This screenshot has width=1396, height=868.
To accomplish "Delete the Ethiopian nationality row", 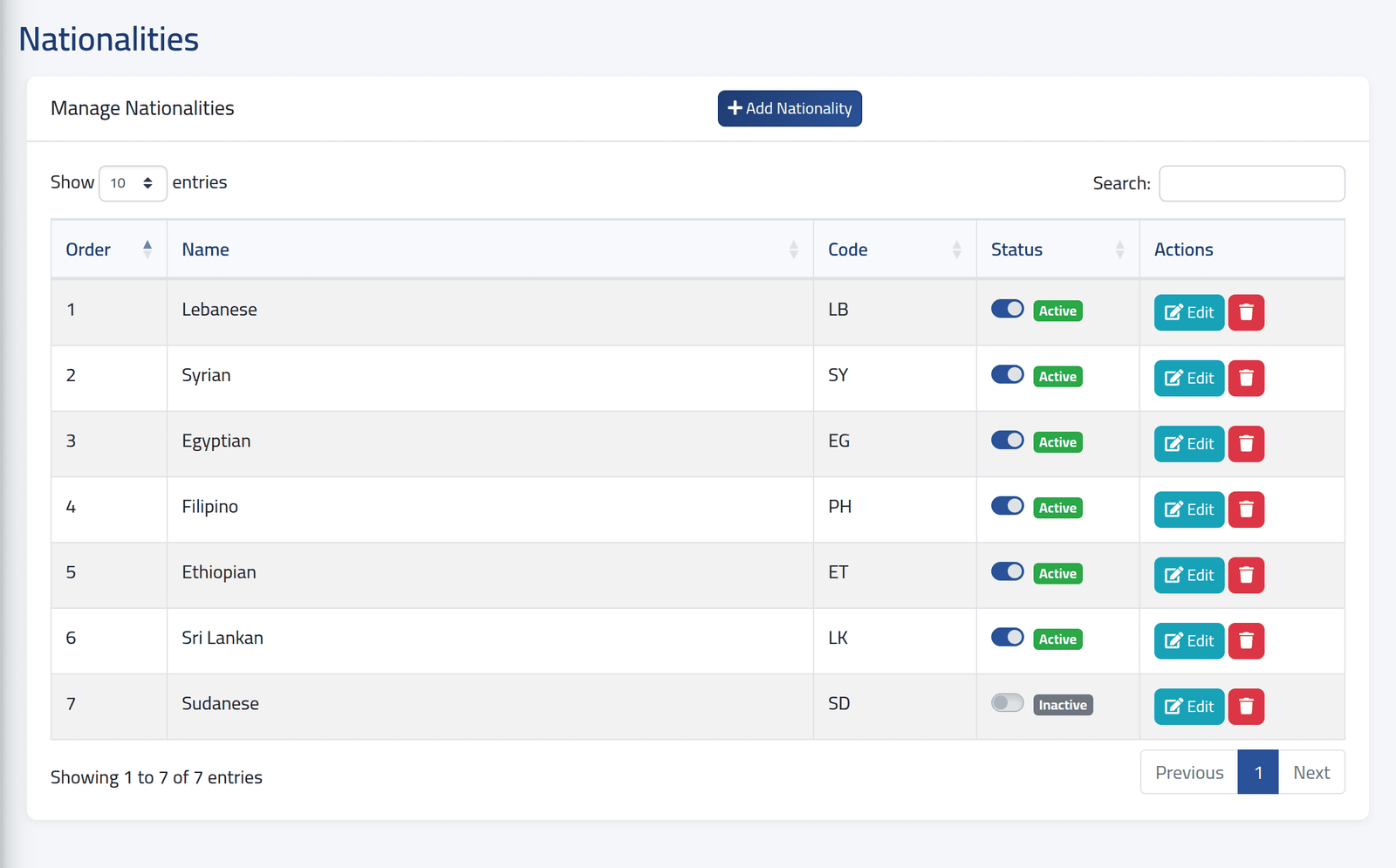I will click(x=1246, y=575).
